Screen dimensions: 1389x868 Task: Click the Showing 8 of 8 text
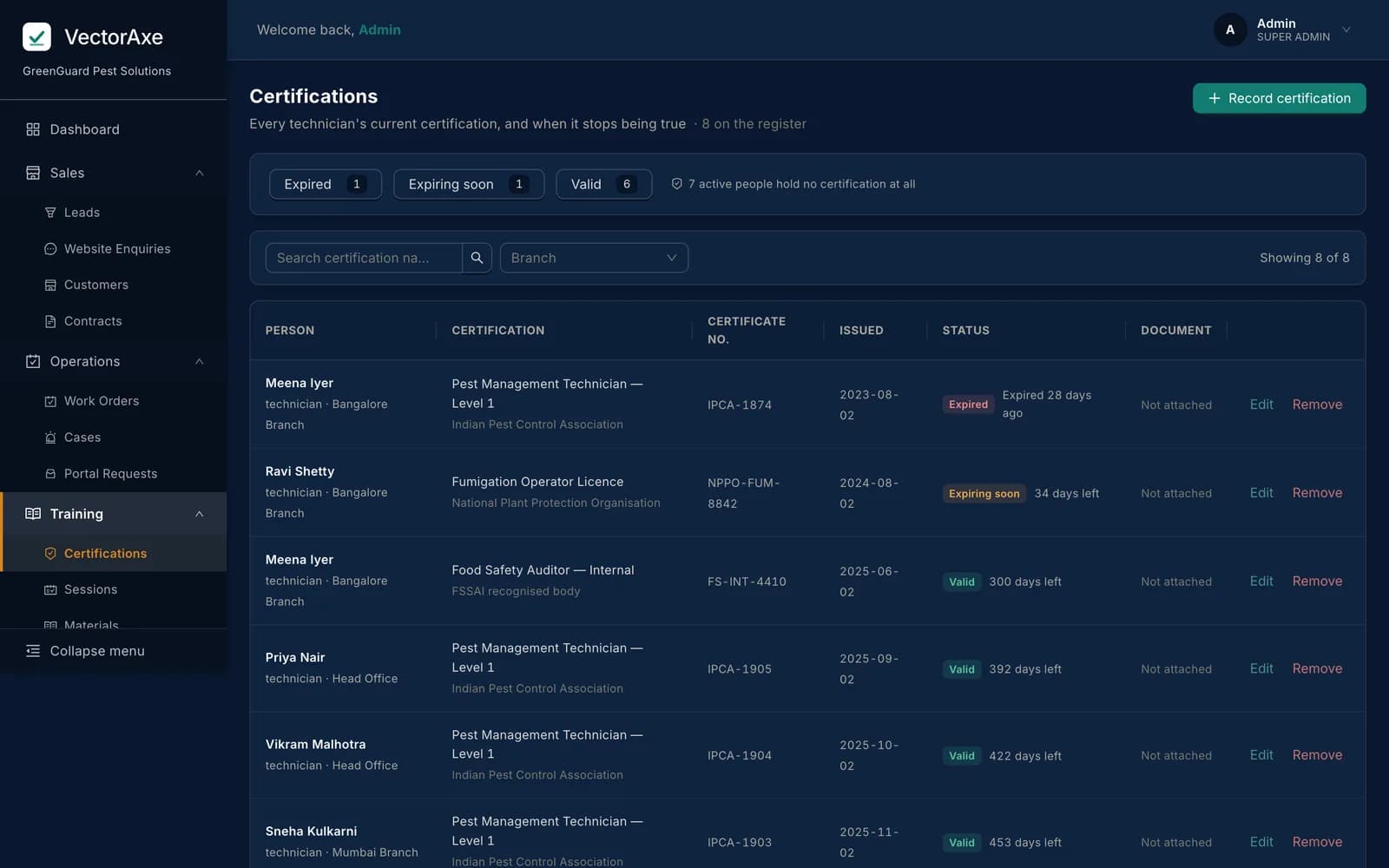click(1304, 258)
